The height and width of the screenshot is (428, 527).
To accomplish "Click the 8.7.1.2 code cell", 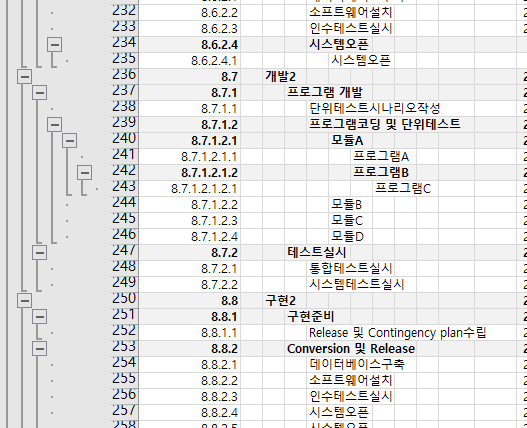I will (190, 125).
